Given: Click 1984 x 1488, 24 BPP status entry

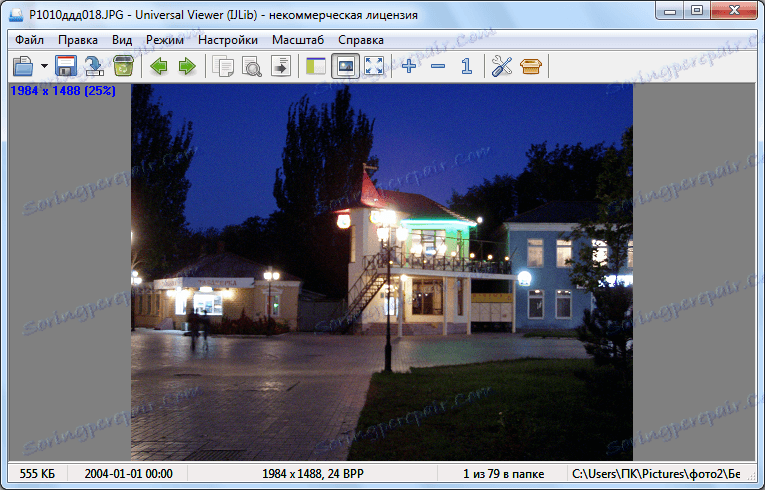Looking at the screenshot, I should [313, 473].
